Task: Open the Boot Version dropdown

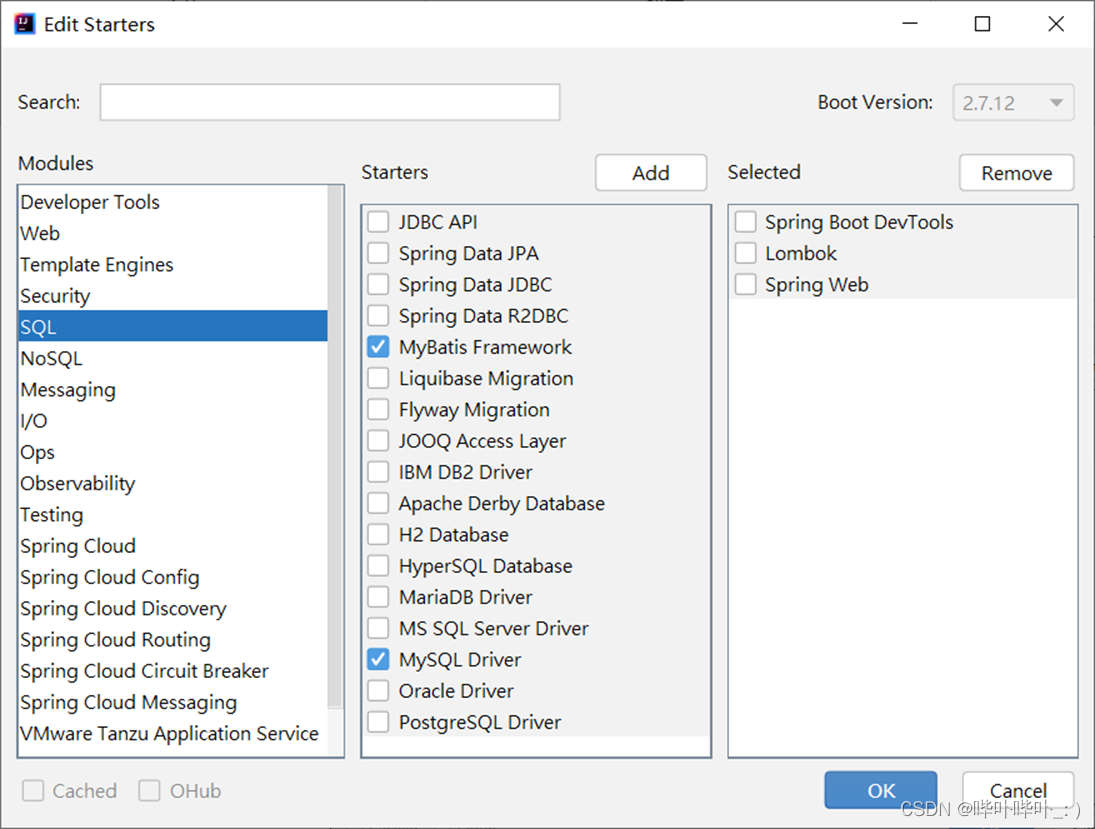Action: pyautogui.click(x=1013, y=102)
